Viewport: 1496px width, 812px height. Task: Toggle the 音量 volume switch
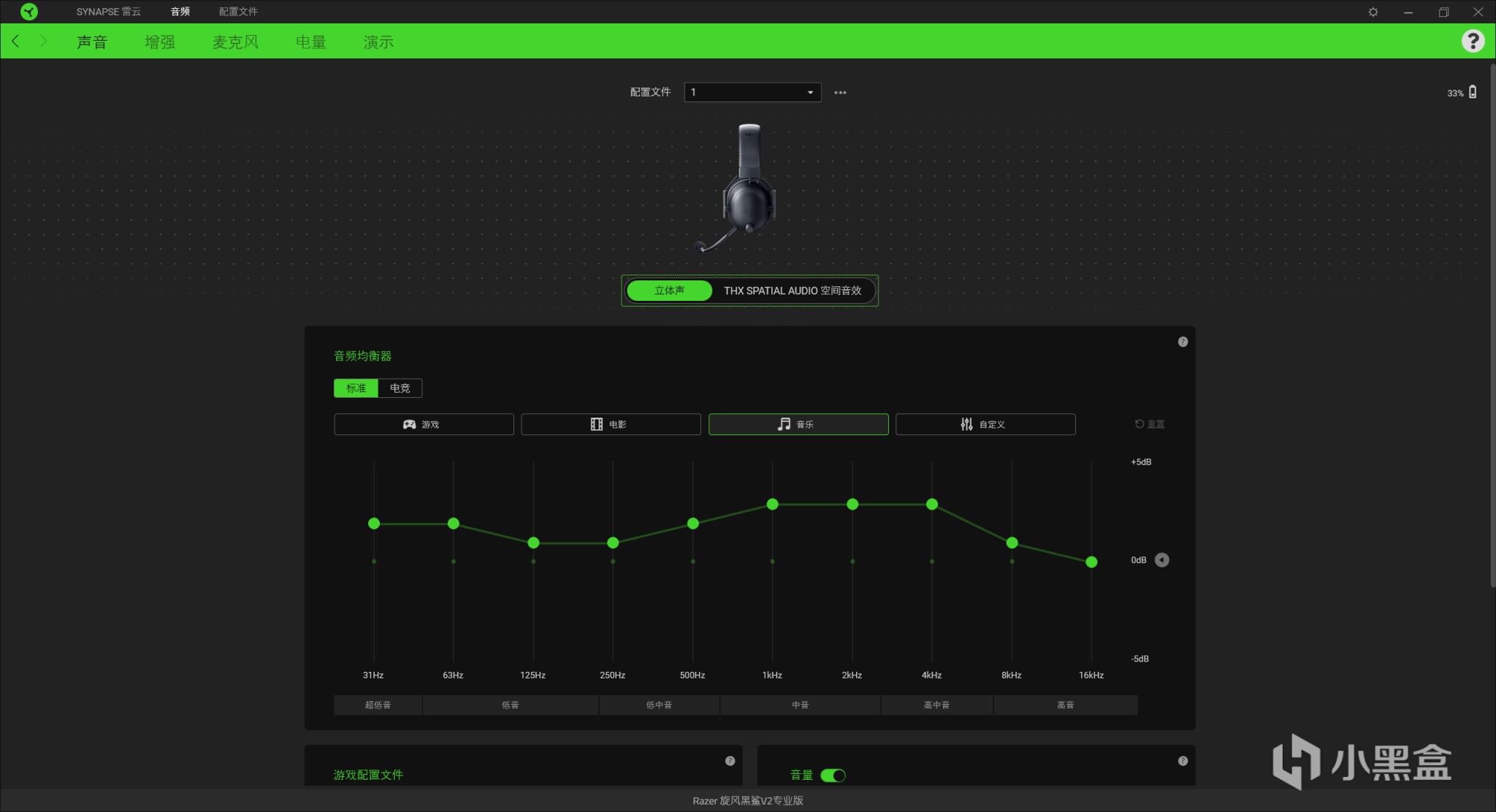[x=833, y=775]
